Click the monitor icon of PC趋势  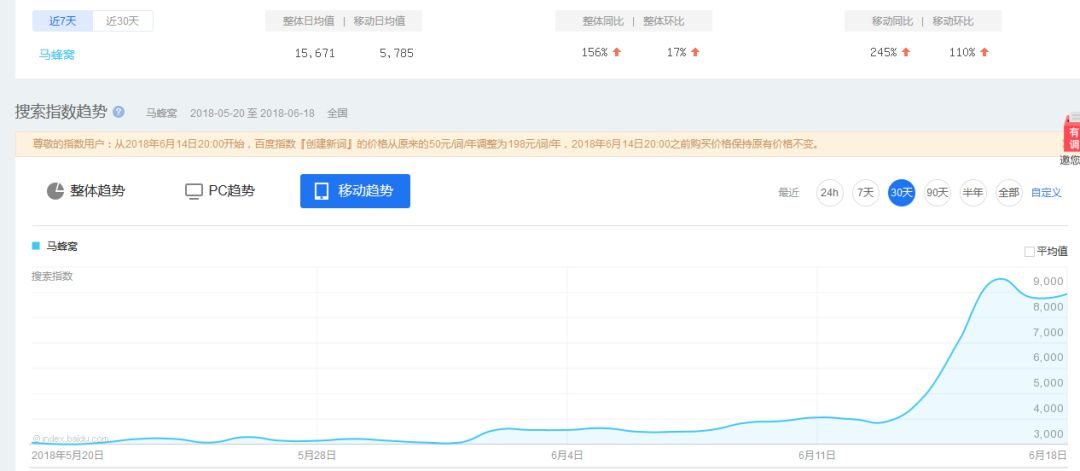[194, 191]
